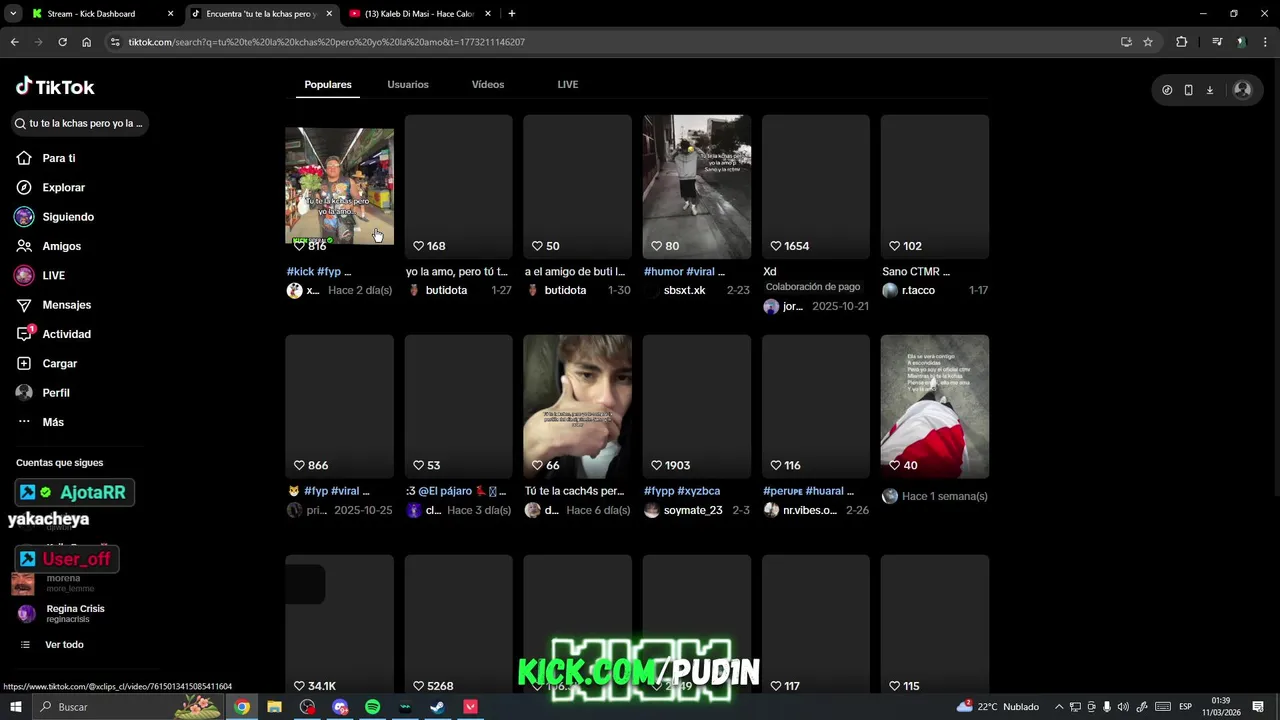Switch to Populares tab
The width and height of the screenshot is (1280, 720).
[x=328, y=85]
